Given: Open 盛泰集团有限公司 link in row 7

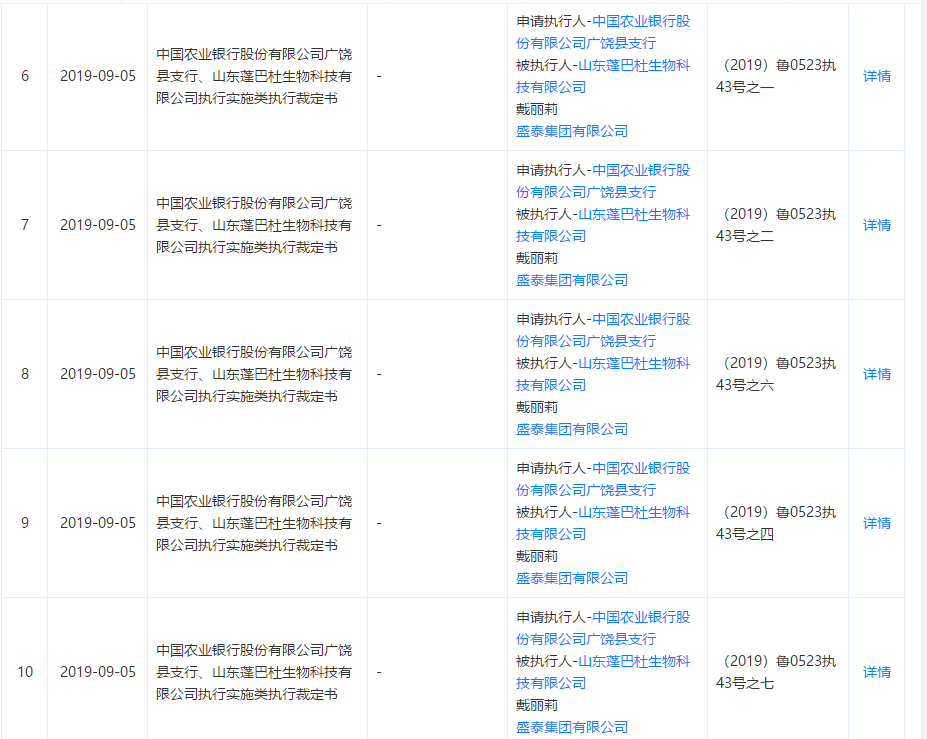Looking at the screenshot, I should pyautogui.click(x=572, y=280).
